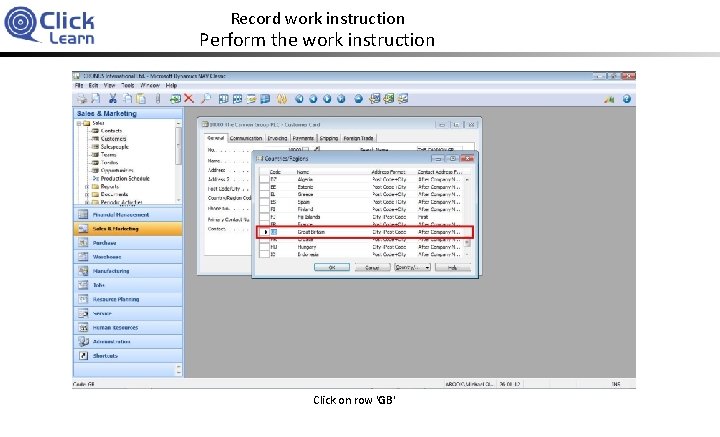The image size is (720, 437).
Task: Click the Help button in Countries/Regions dialog
Action: click(x=452, y=267)
